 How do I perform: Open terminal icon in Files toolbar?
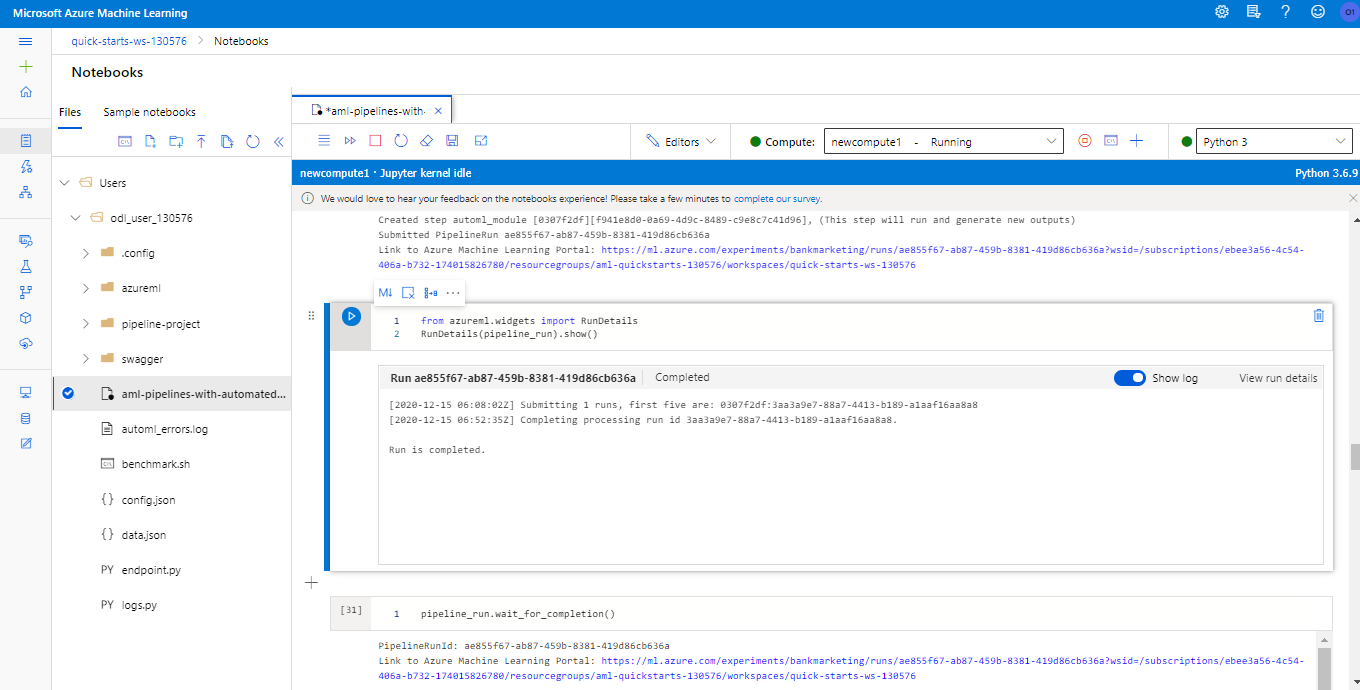(125, 142)
